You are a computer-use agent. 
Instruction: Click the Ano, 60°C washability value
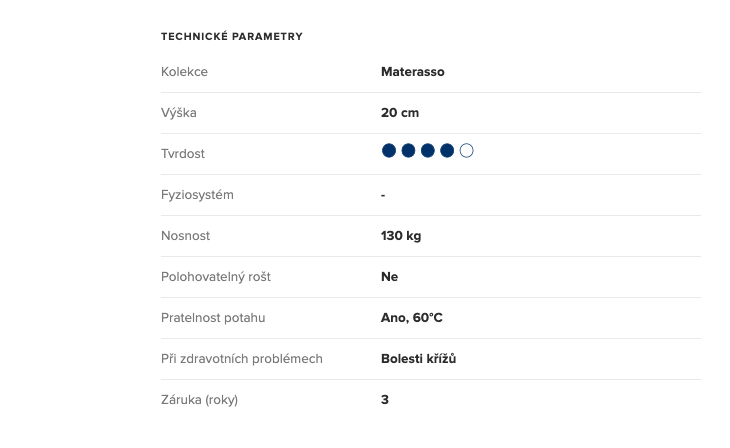412,318
